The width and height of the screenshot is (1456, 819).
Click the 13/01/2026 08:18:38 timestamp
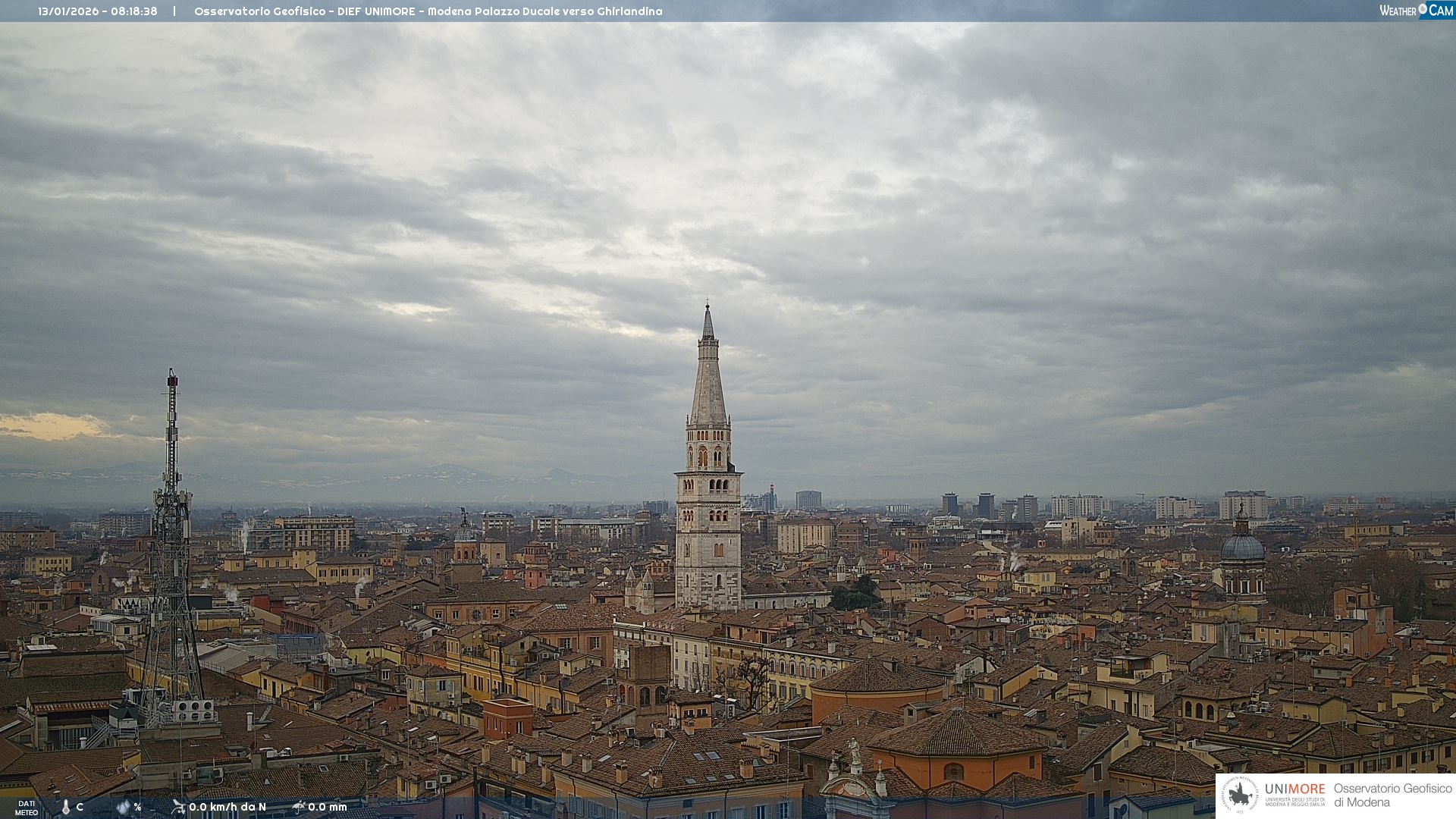click(98, 11)
